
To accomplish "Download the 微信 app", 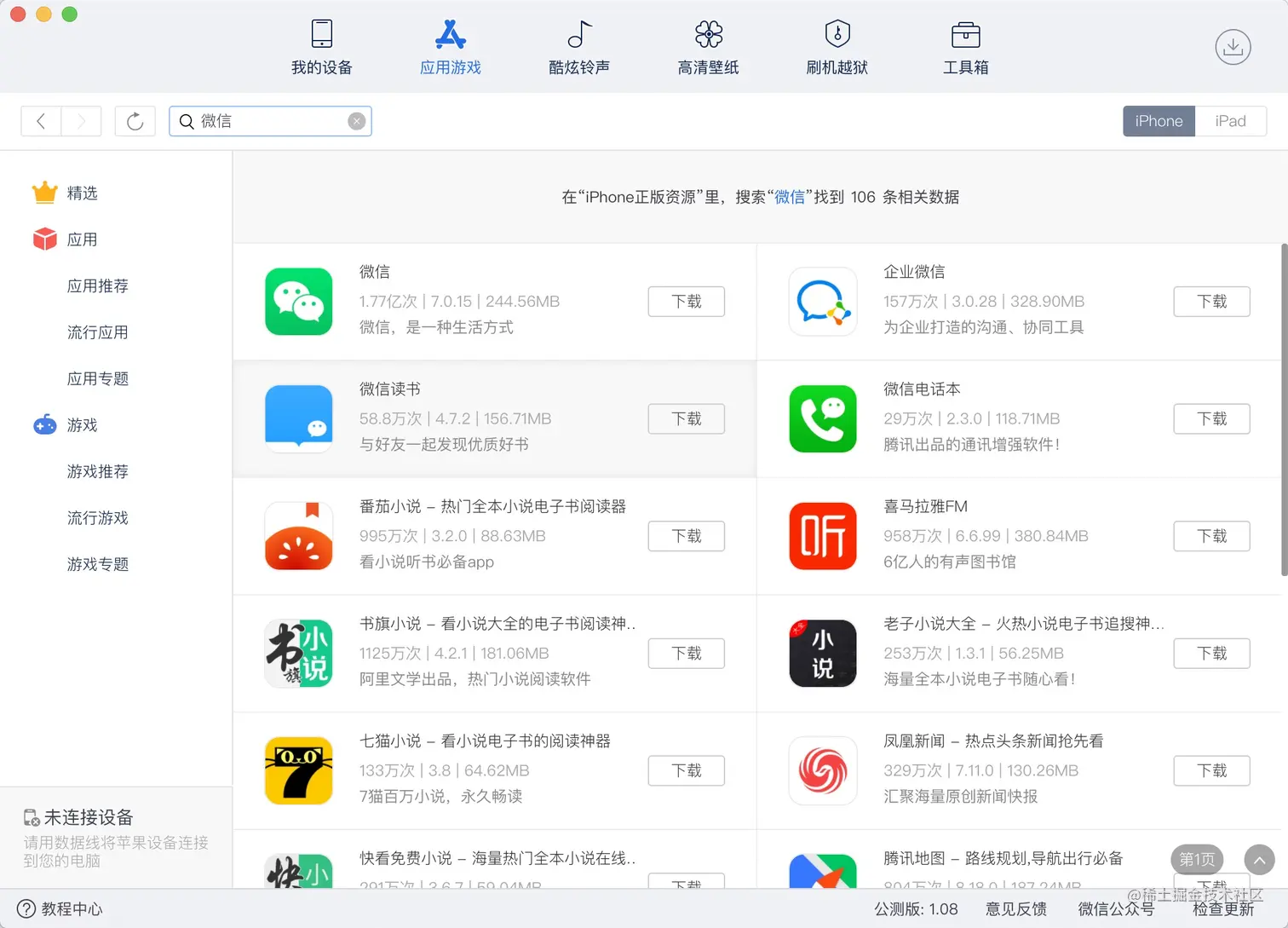I will [x=686, y=302].
